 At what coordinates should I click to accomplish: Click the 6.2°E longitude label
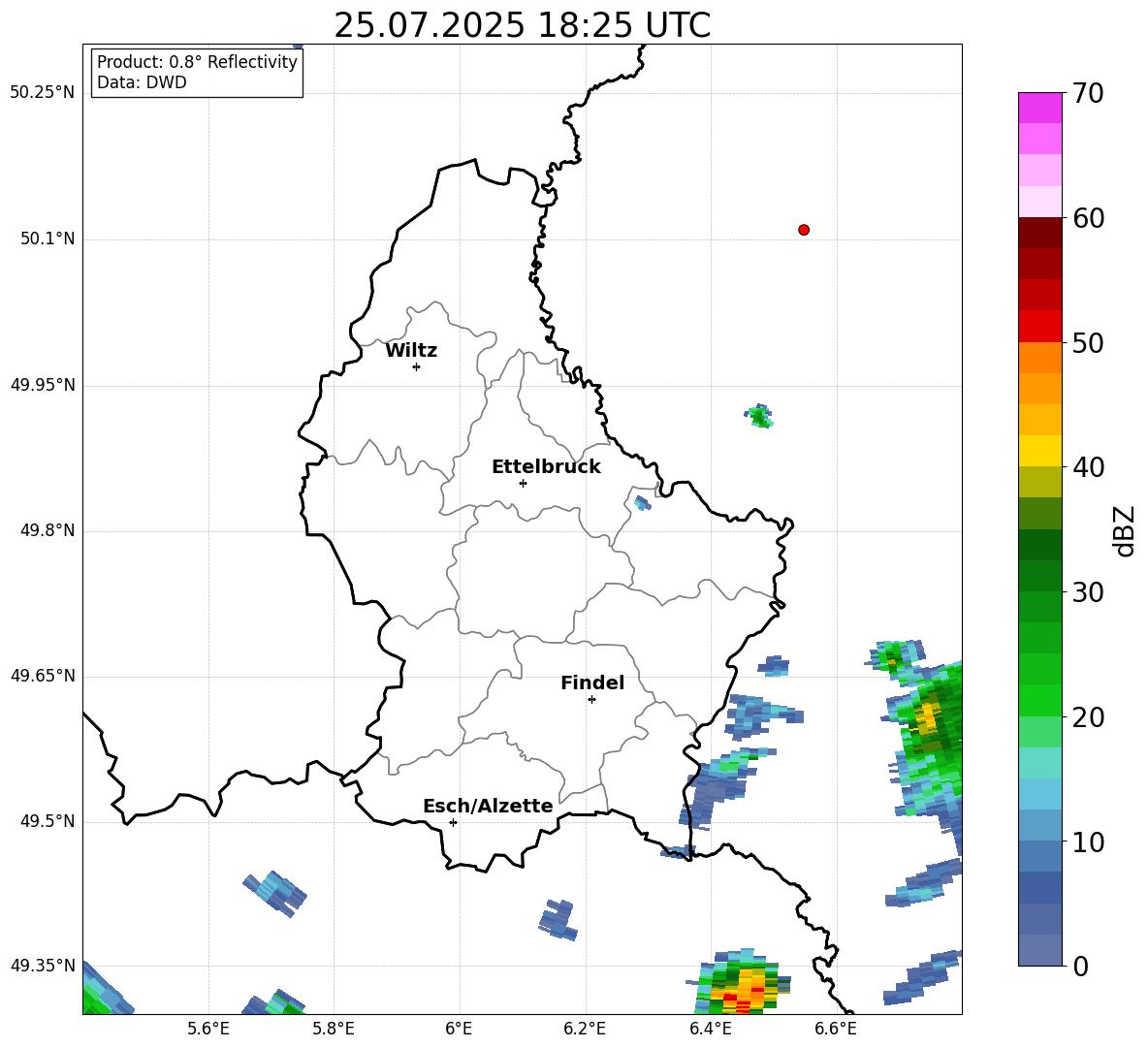tap(585, 1029)
